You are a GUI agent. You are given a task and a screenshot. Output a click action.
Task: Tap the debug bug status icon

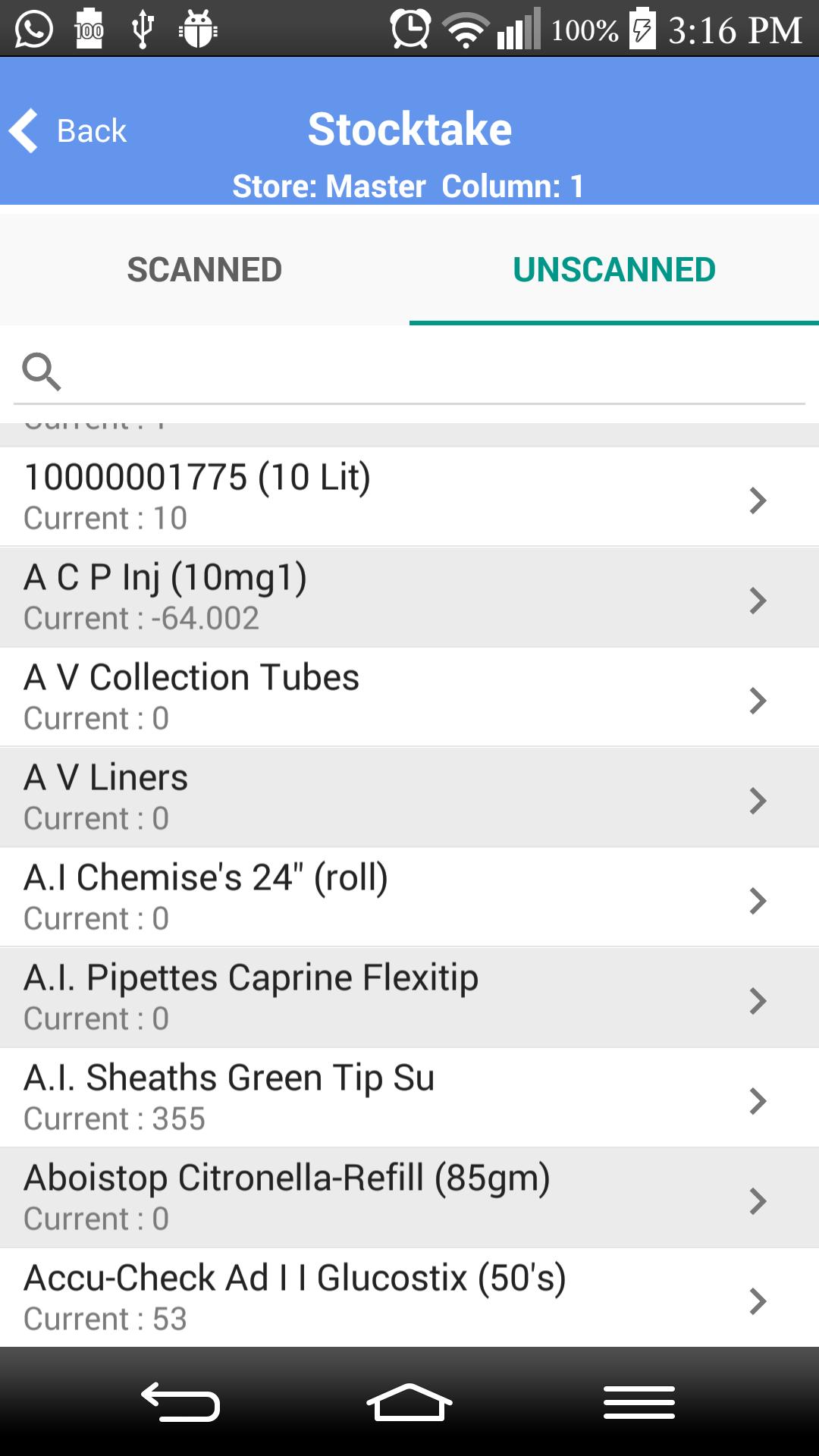pos(198,30)
